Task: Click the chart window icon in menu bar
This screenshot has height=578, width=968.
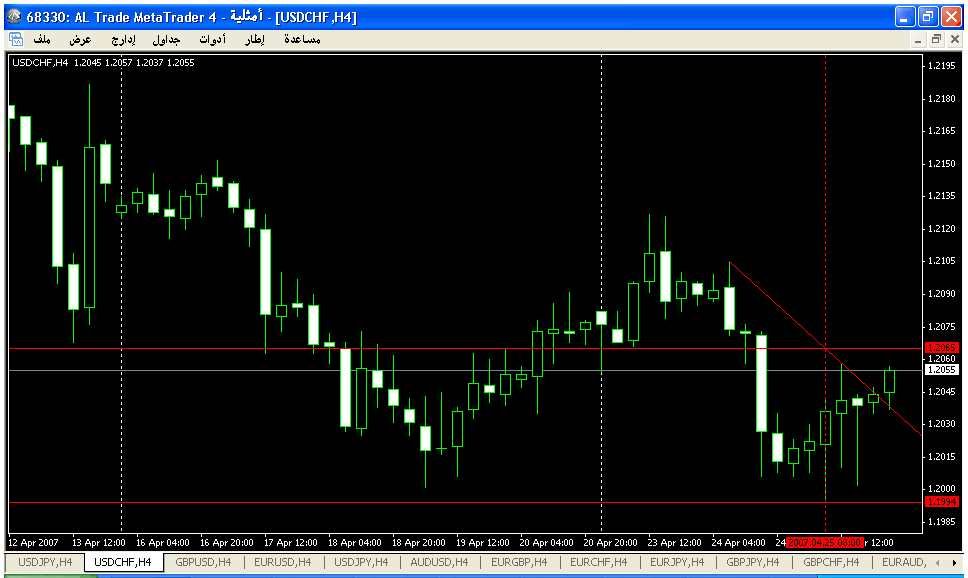Action: coord(15,40)
